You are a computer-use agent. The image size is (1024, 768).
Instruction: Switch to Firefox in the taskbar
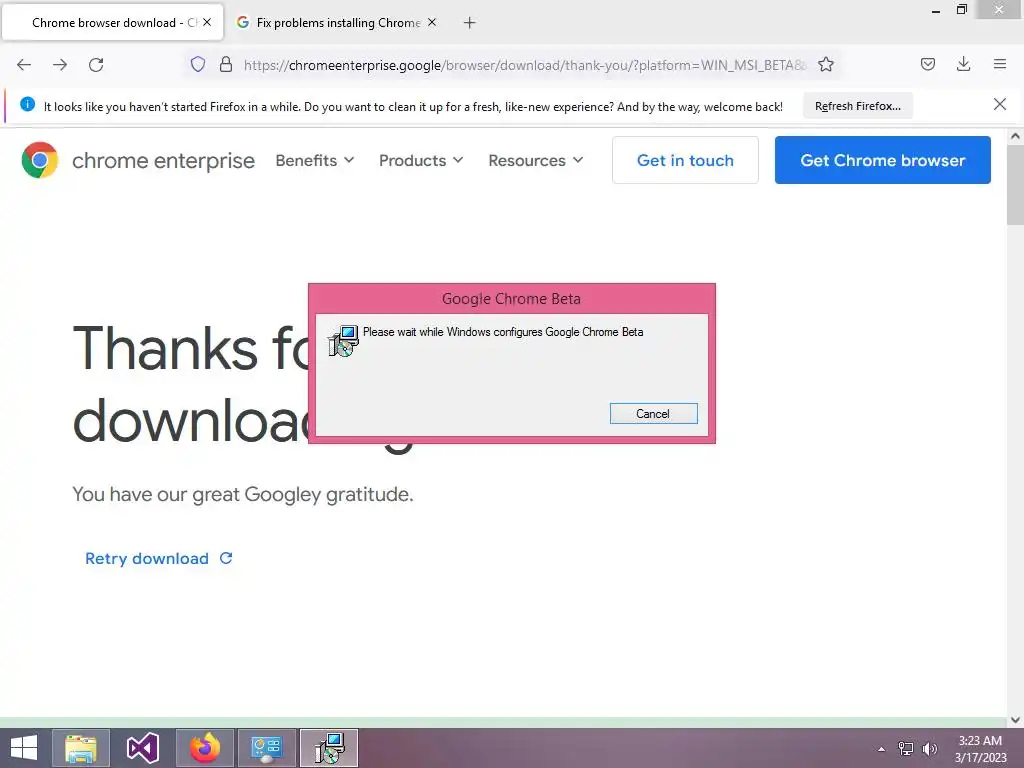[x=205, y=748]
